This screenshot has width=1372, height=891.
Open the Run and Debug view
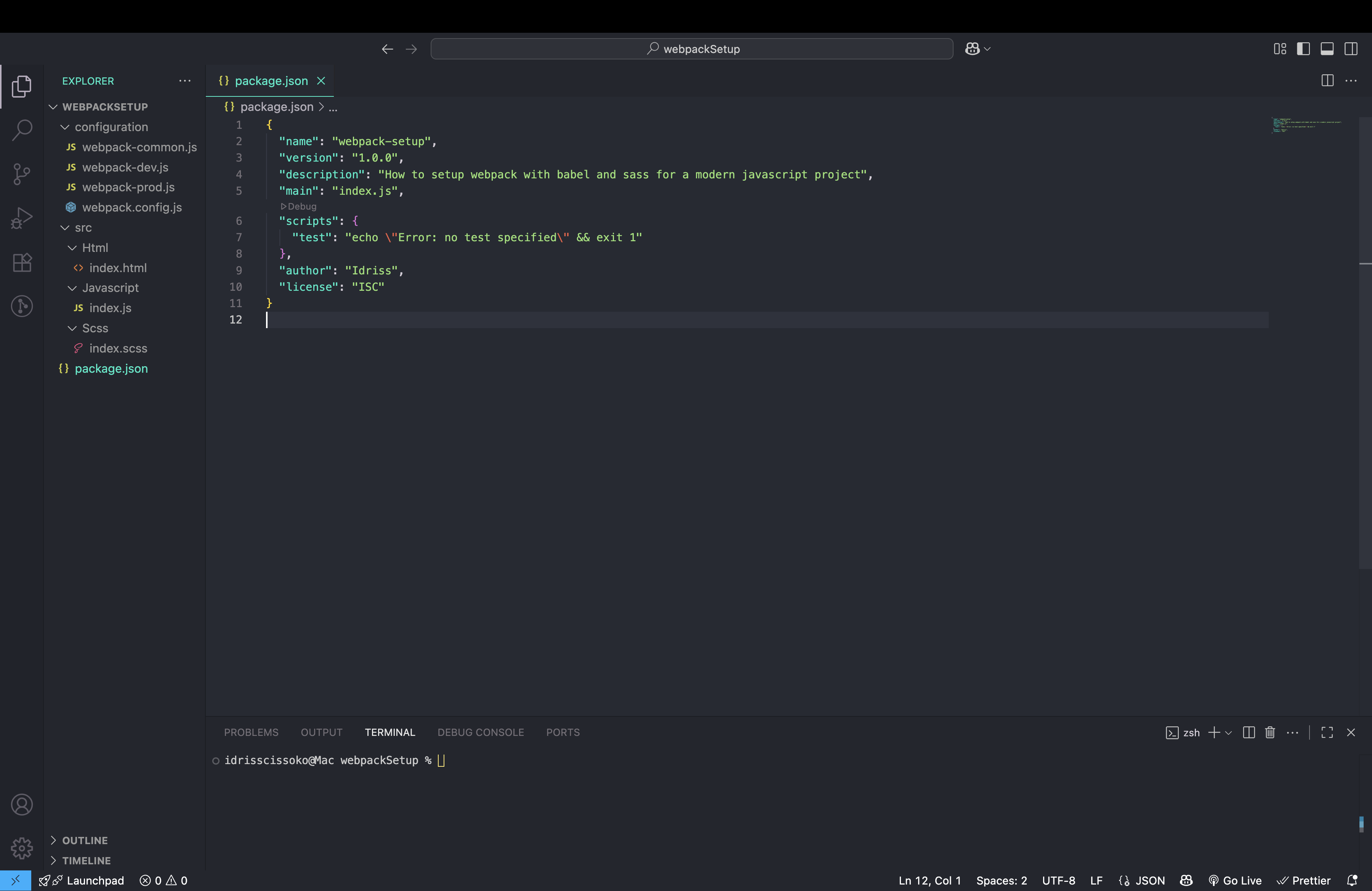(x=22, y=218)
